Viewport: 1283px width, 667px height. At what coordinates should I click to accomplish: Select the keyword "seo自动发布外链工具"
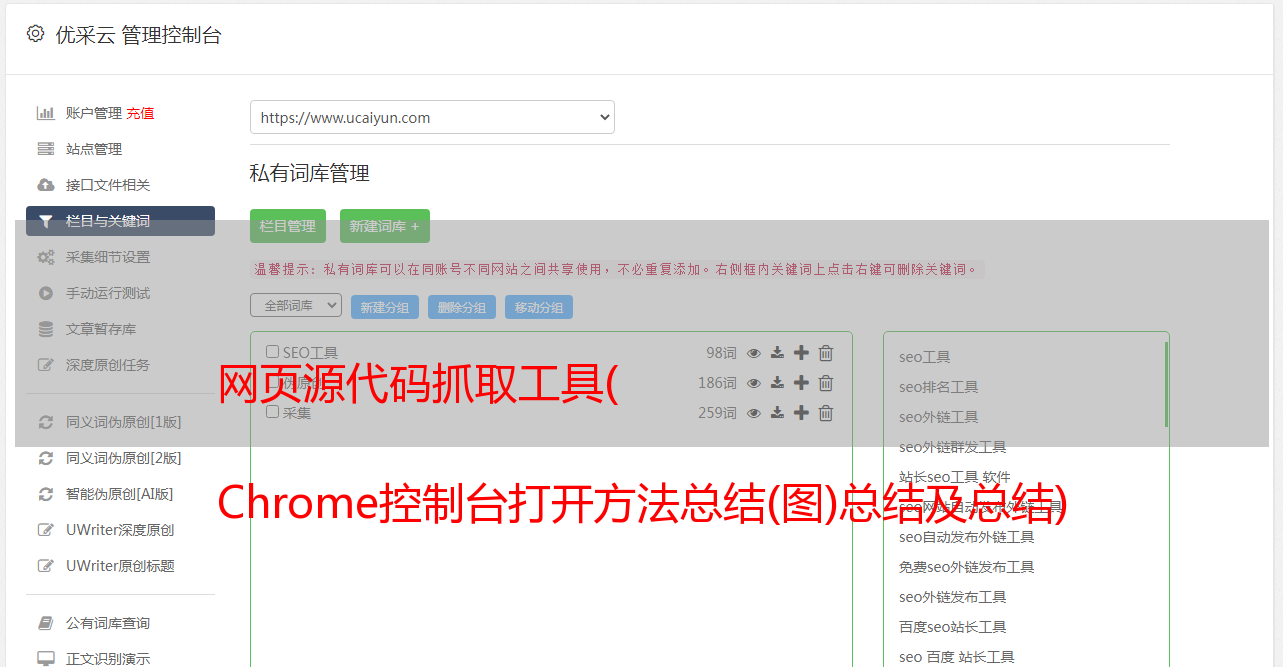pyautogui.click(x=967, y=537)
